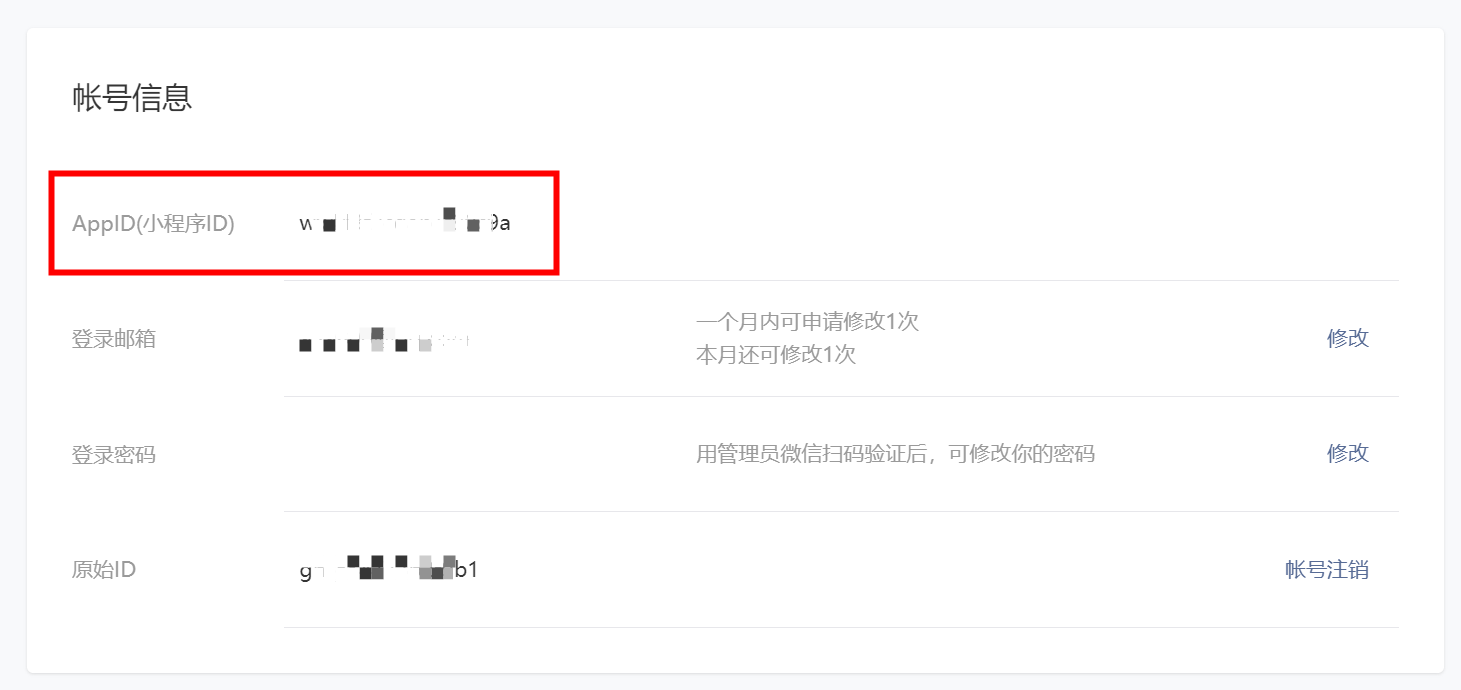This screenshot has height=690, width=1461.
Task: Click the leading g of 原始ID
Action: pos(305,571)
